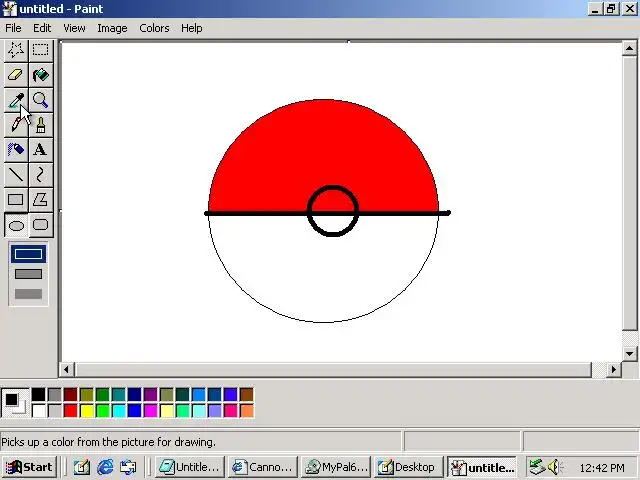Click the 12:42 PM system clock
This screenshot has width=640, height=480.
pos(602,467)
